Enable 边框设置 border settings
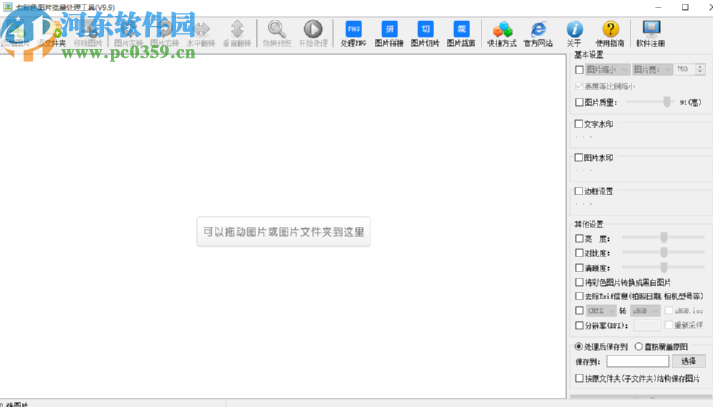The image size is (713, 407). click(x=579, y=191)
